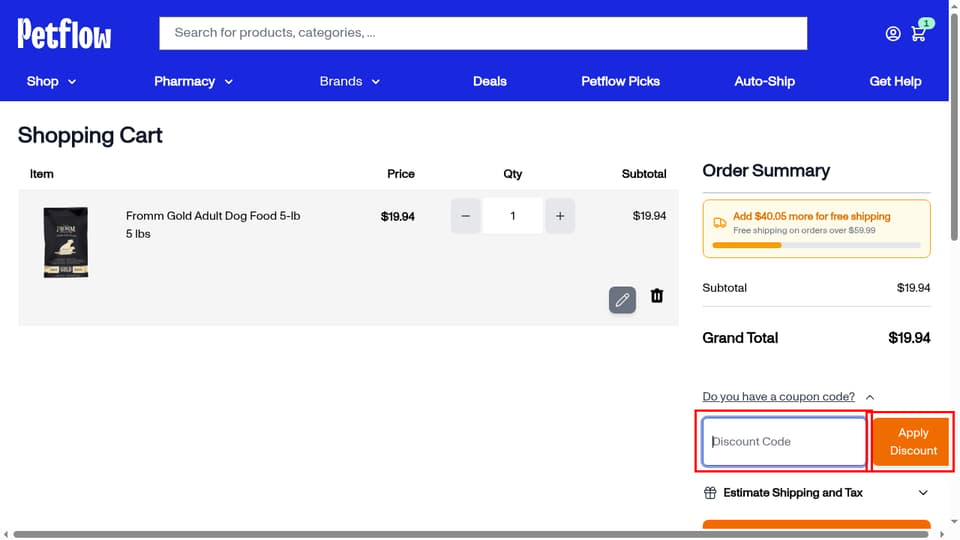
Task: Expand the Shop menu
Action: tap(51, 81)
